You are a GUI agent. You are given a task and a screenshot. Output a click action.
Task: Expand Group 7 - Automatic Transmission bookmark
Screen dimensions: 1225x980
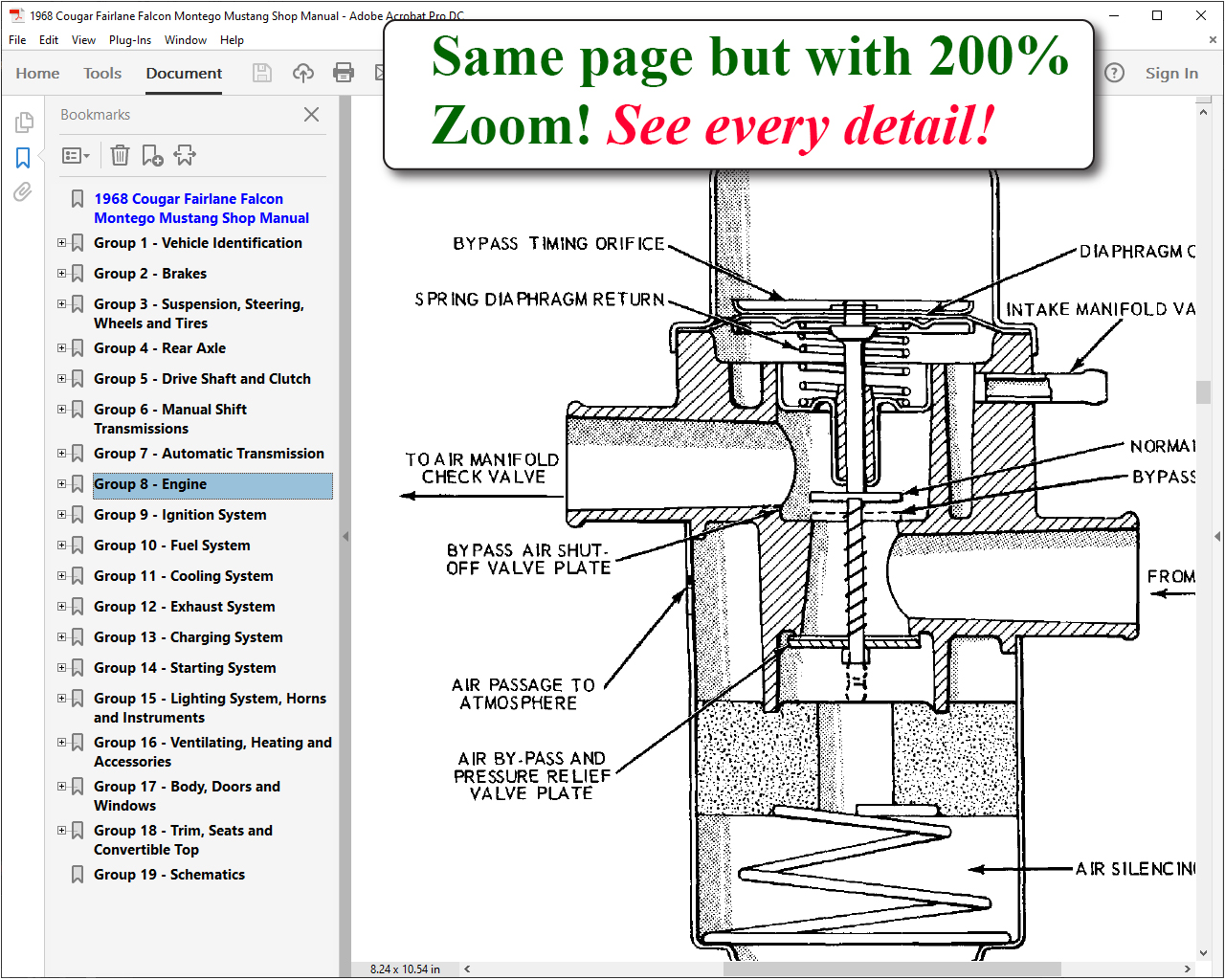pos(62,454)
